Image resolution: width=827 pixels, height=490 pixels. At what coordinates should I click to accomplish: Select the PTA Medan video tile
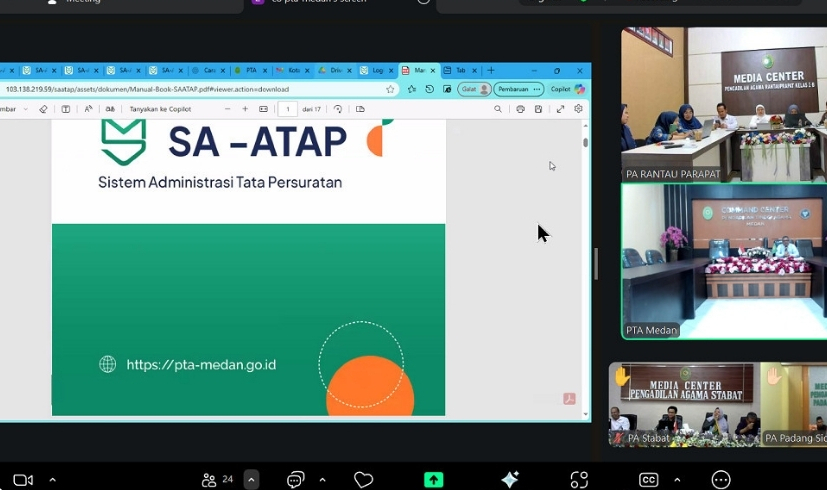[724, 261]
